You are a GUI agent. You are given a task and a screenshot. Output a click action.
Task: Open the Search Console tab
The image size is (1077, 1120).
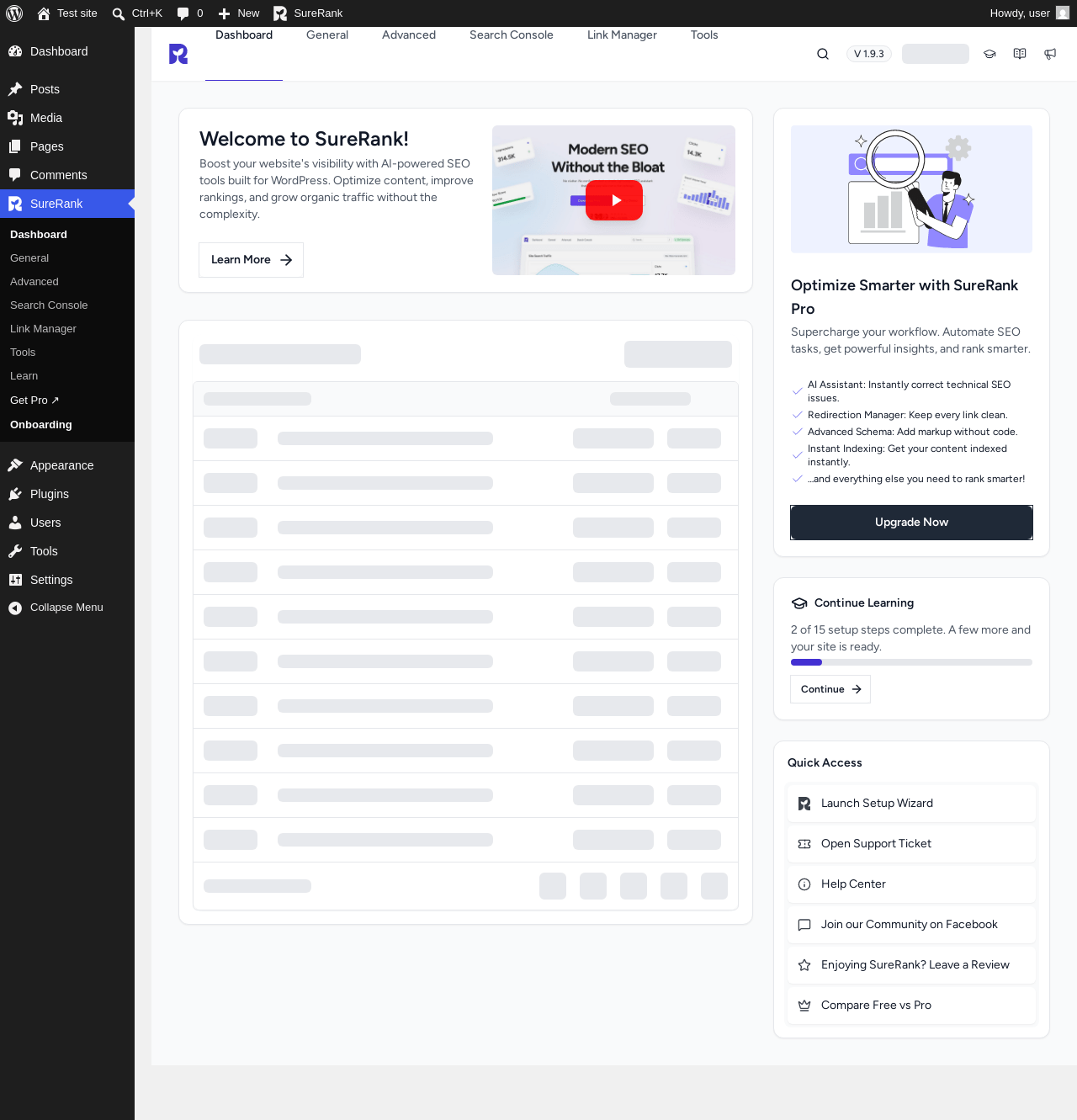point(512,35)
